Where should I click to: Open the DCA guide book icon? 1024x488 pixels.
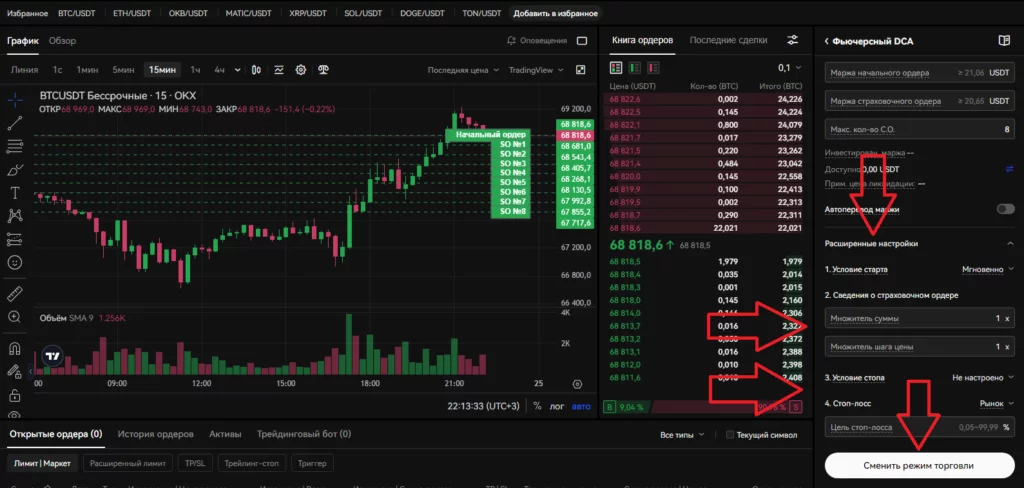[x=1004, y=41]
